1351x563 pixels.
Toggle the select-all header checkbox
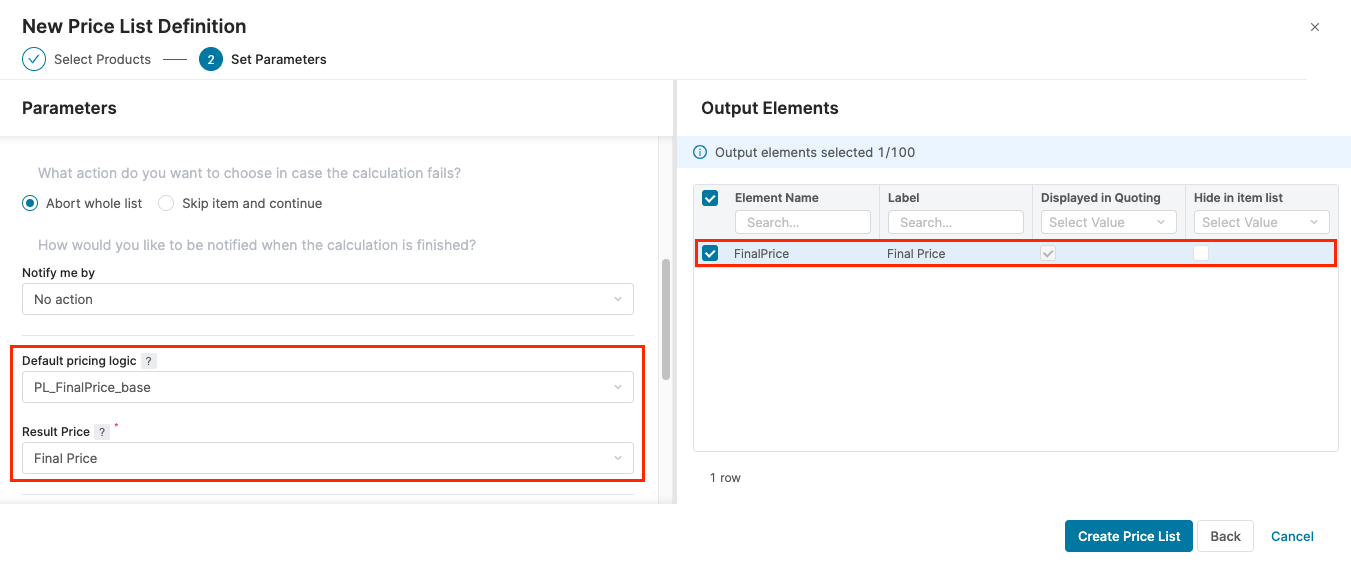[710, 198]
